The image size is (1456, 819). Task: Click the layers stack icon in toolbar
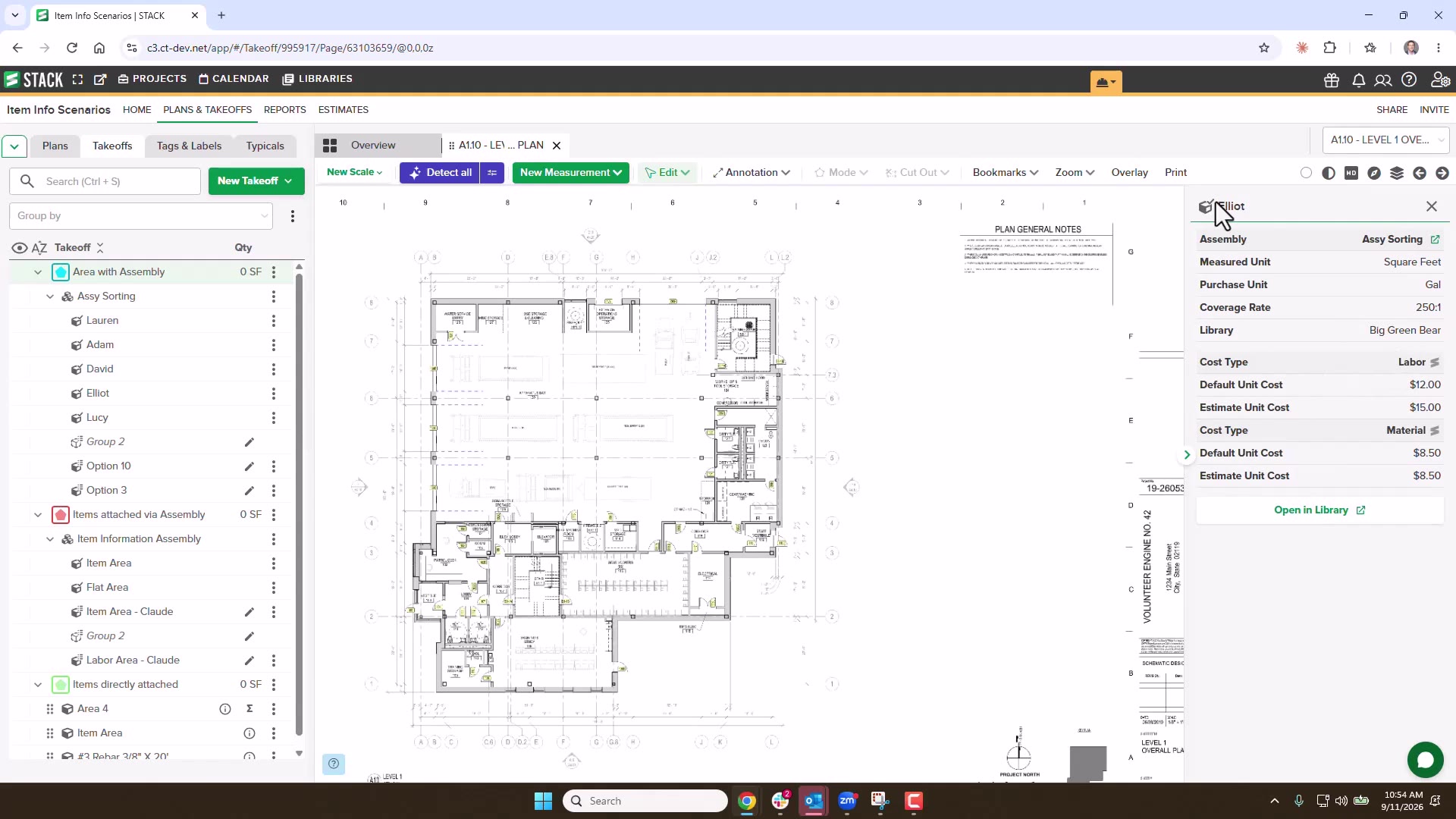tap(1397, 173)
